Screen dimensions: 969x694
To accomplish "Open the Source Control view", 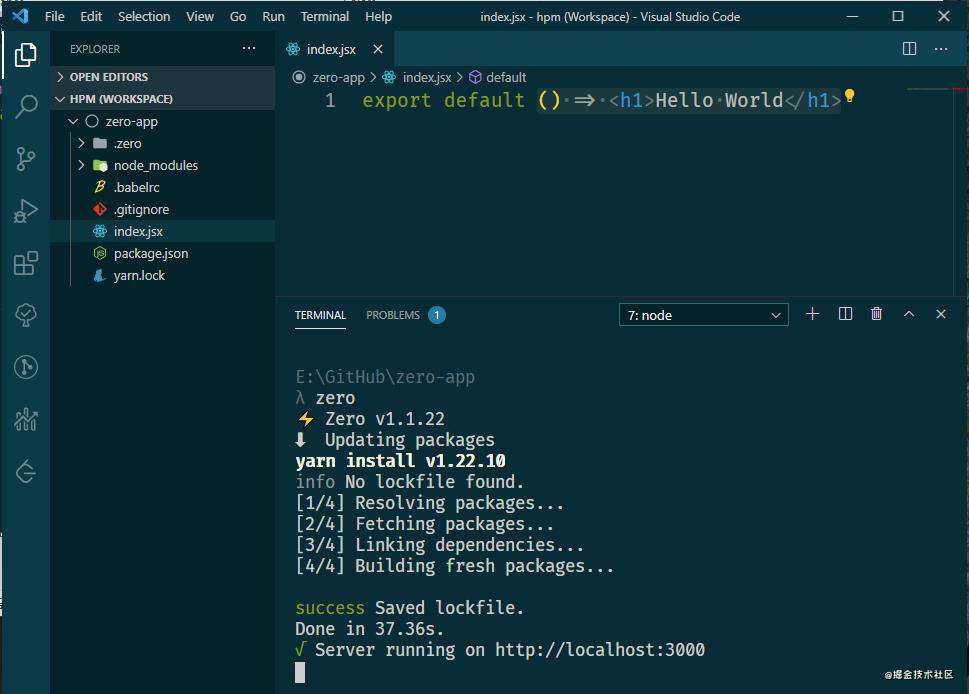I will [26, 159].
